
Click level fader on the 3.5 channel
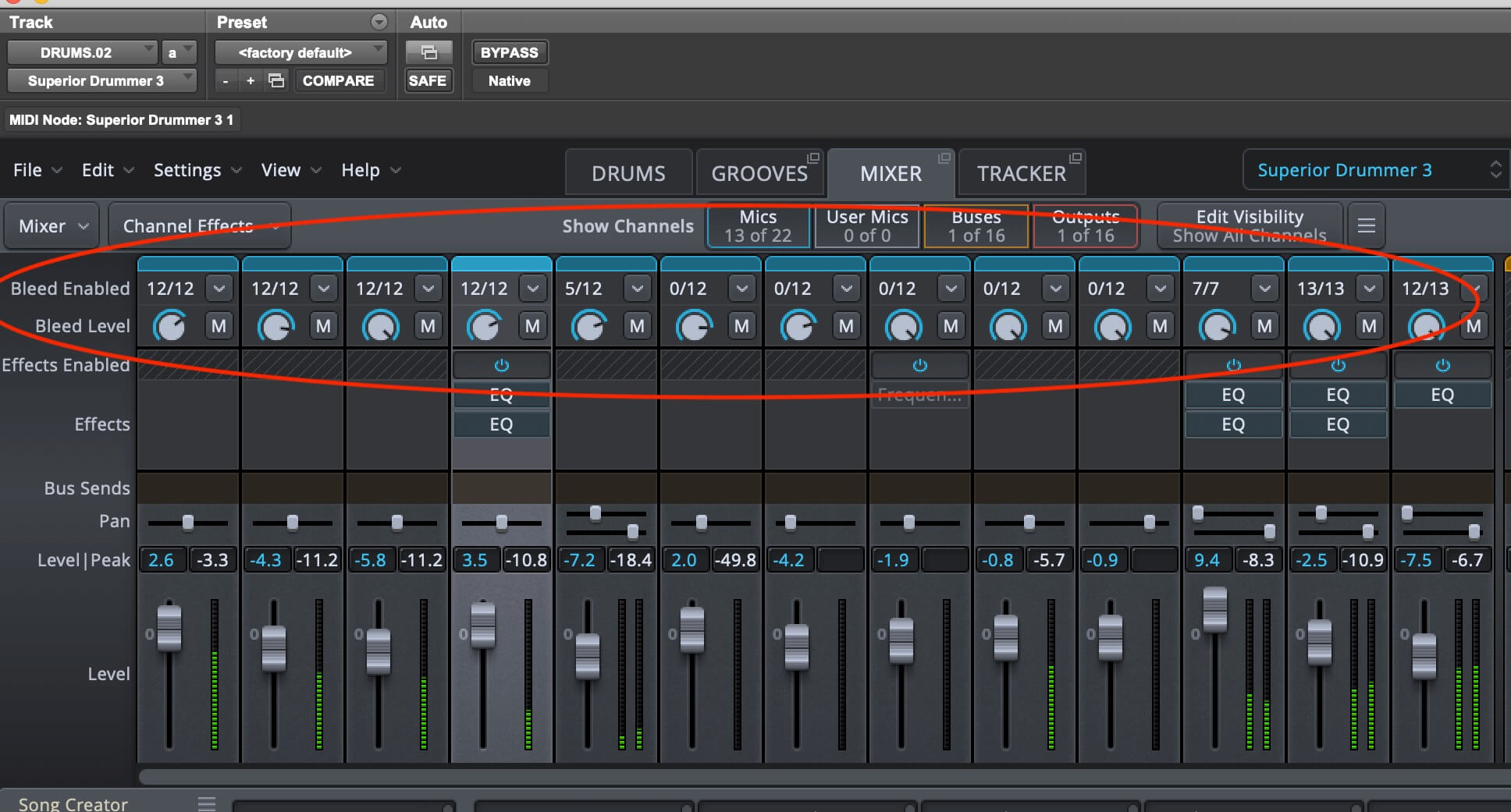coord(483,625)
